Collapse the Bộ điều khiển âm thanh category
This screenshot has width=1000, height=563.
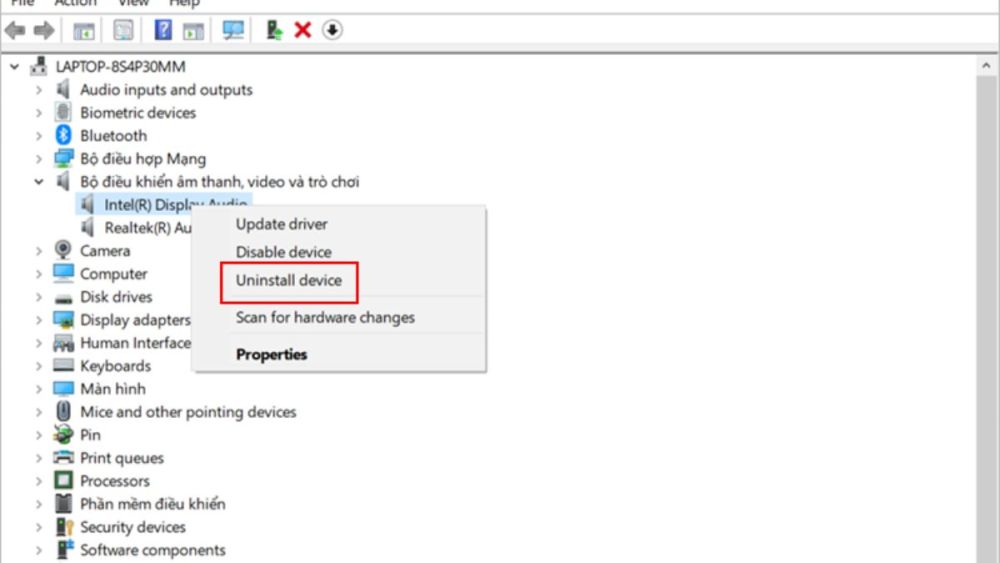39,182
